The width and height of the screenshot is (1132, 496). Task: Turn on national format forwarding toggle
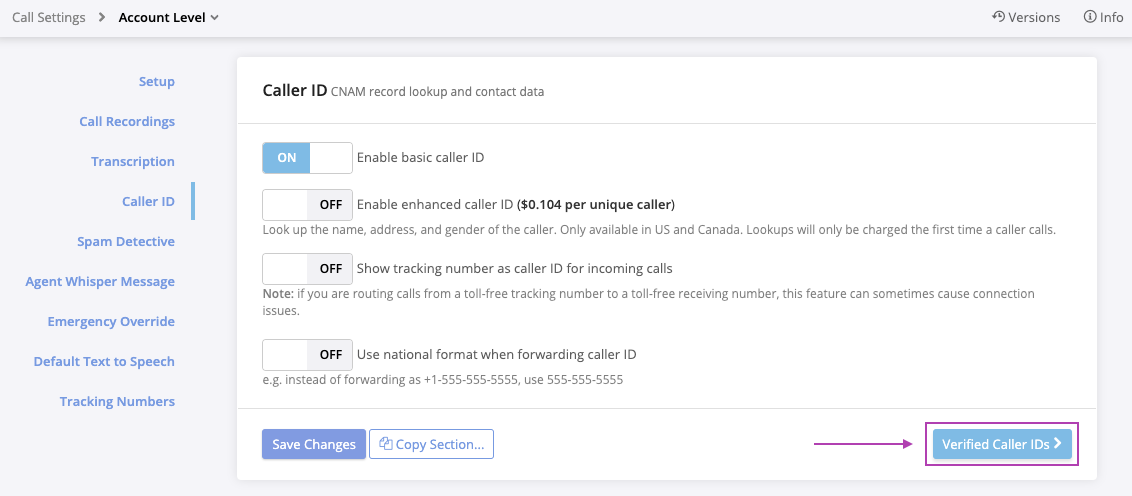307,355
